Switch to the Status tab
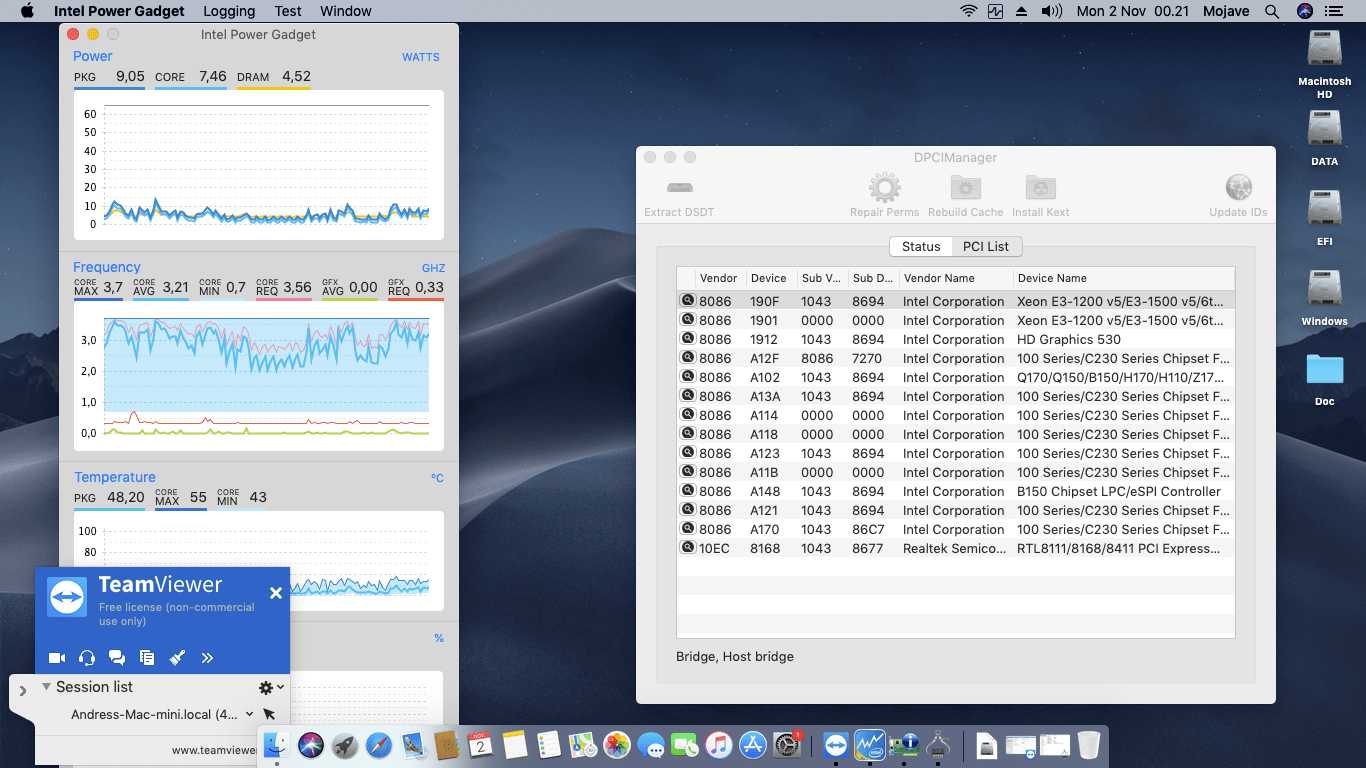 [920, 246]
